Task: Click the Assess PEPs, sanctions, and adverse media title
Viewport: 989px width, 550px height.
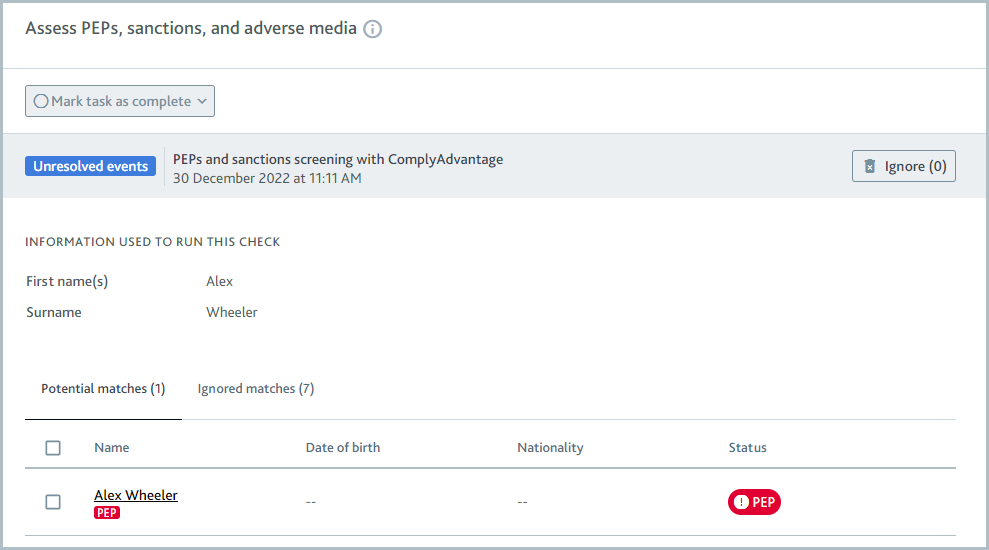Action: click(191, 28)
